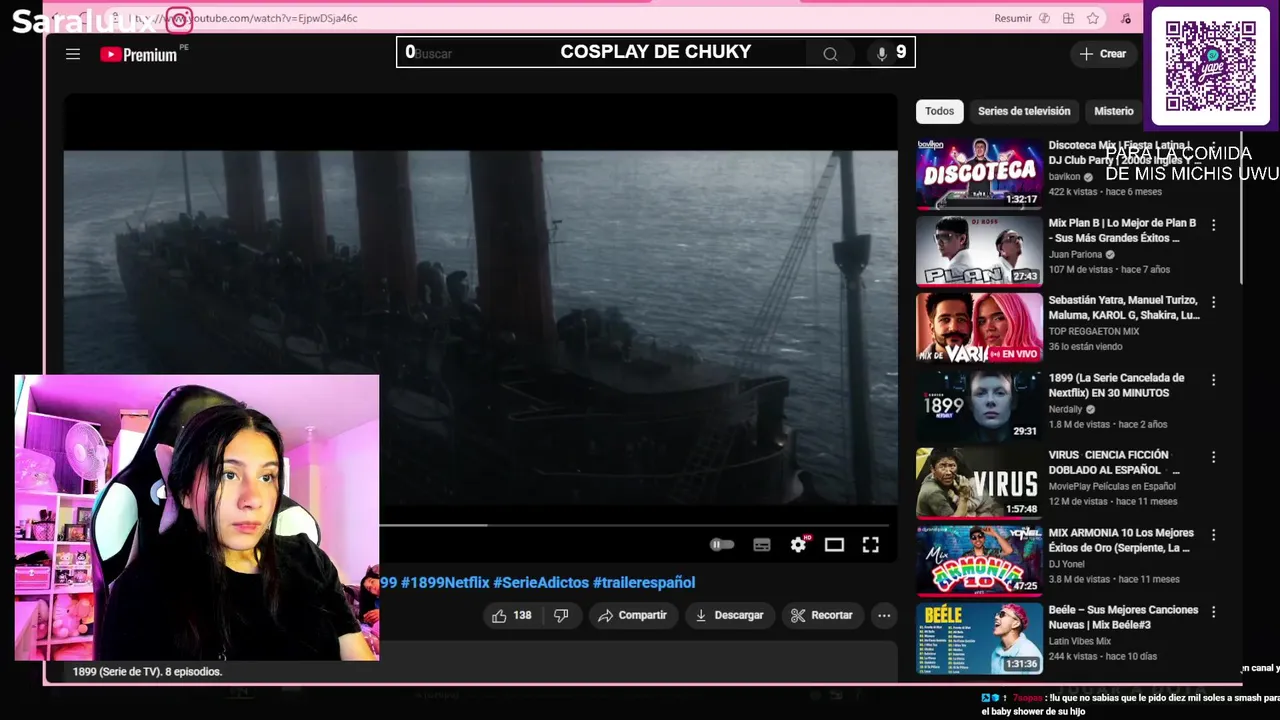The width and height of the screenshot is (1280, 720).
Task: Open the browser split-screen grid icon
Action: (1068, 18)
